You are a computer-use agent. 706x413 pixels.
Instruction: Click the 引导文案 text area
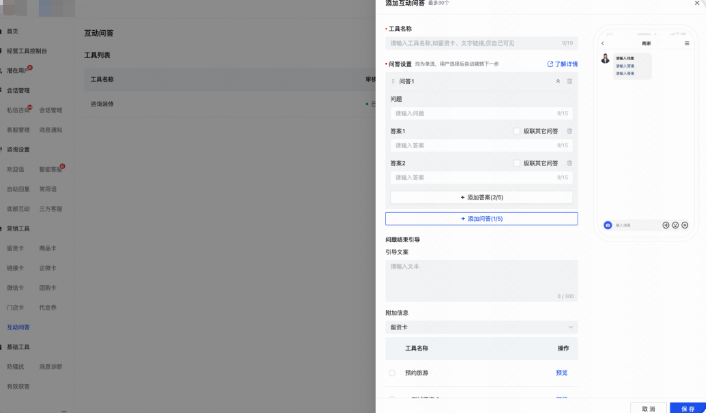481,280
